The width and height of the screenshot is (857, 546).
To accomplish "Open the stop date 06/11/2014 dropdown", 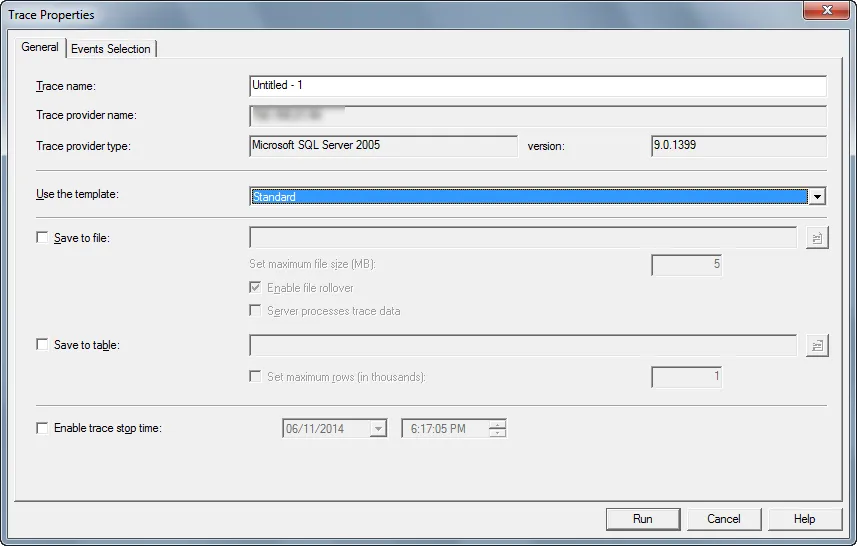I will [378, 428].
